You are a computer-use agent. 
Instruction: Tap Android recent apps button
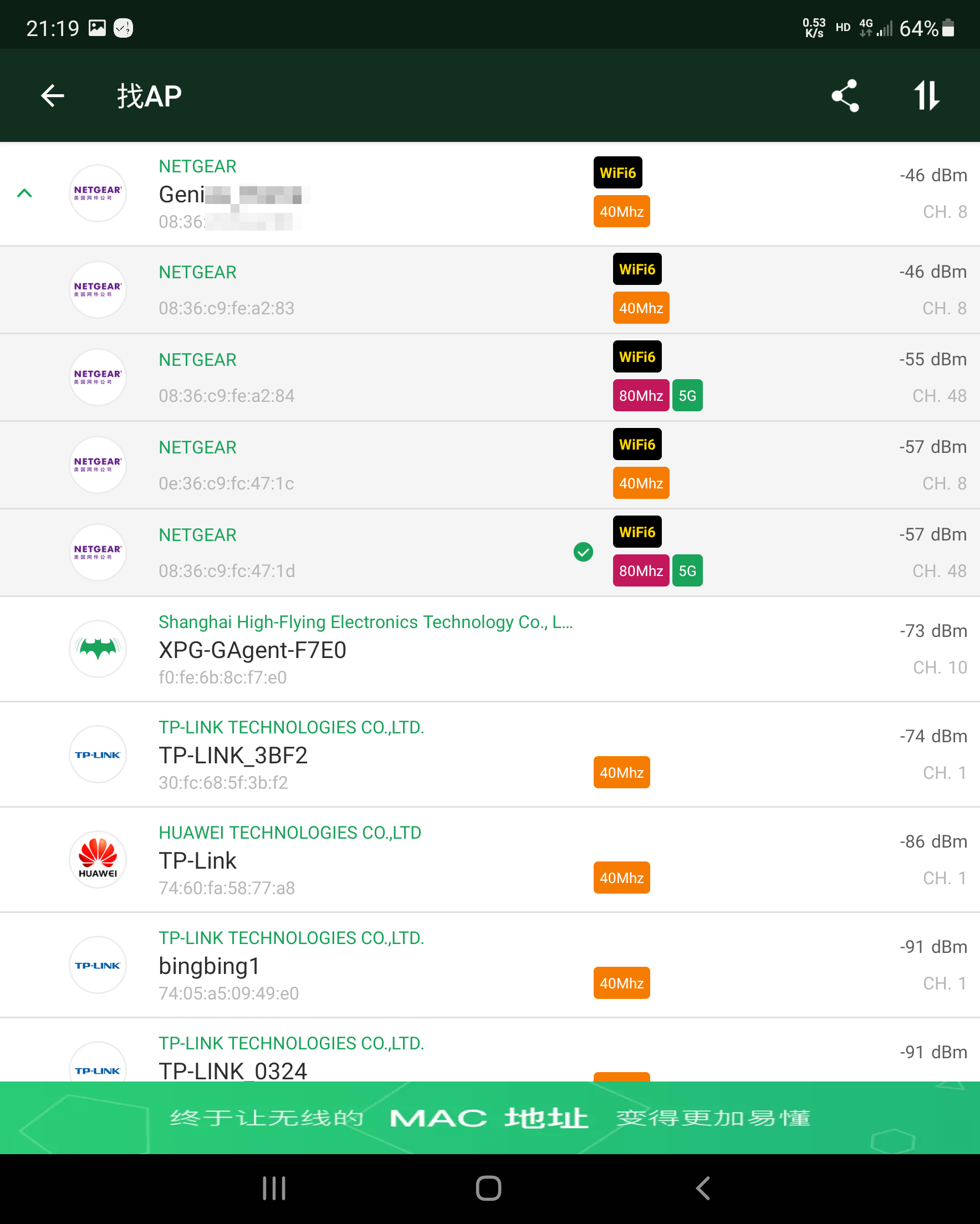click(274, 1188)
